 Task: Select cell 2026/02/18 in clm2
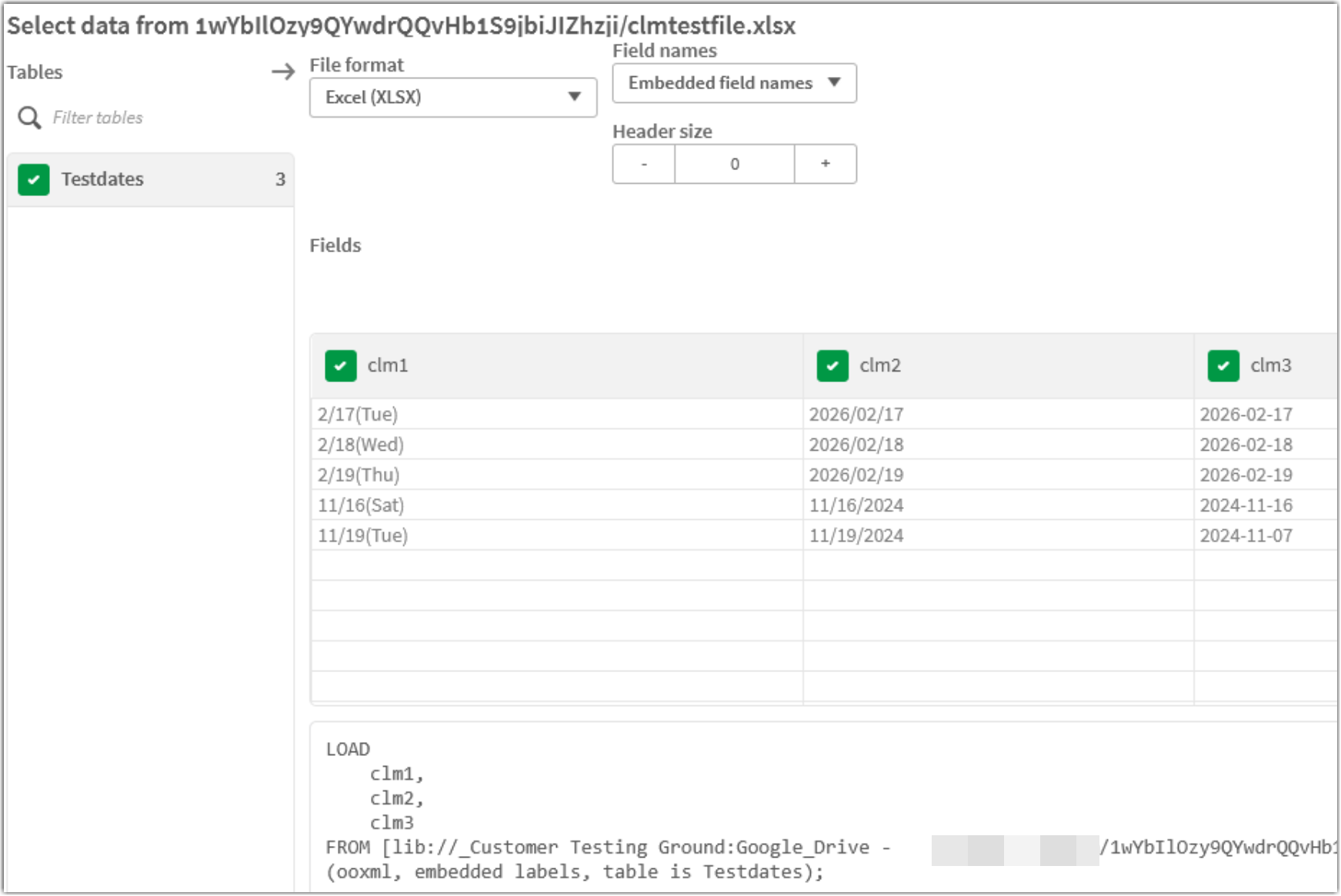click(999, 445)
